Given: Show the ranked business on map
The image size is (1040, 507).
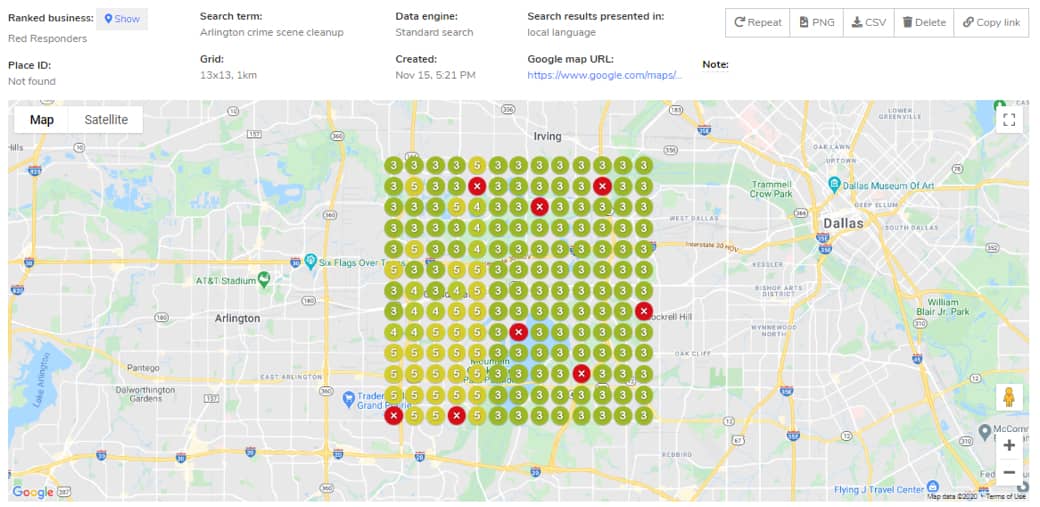Looking at the screenshot, I should 122,19.
